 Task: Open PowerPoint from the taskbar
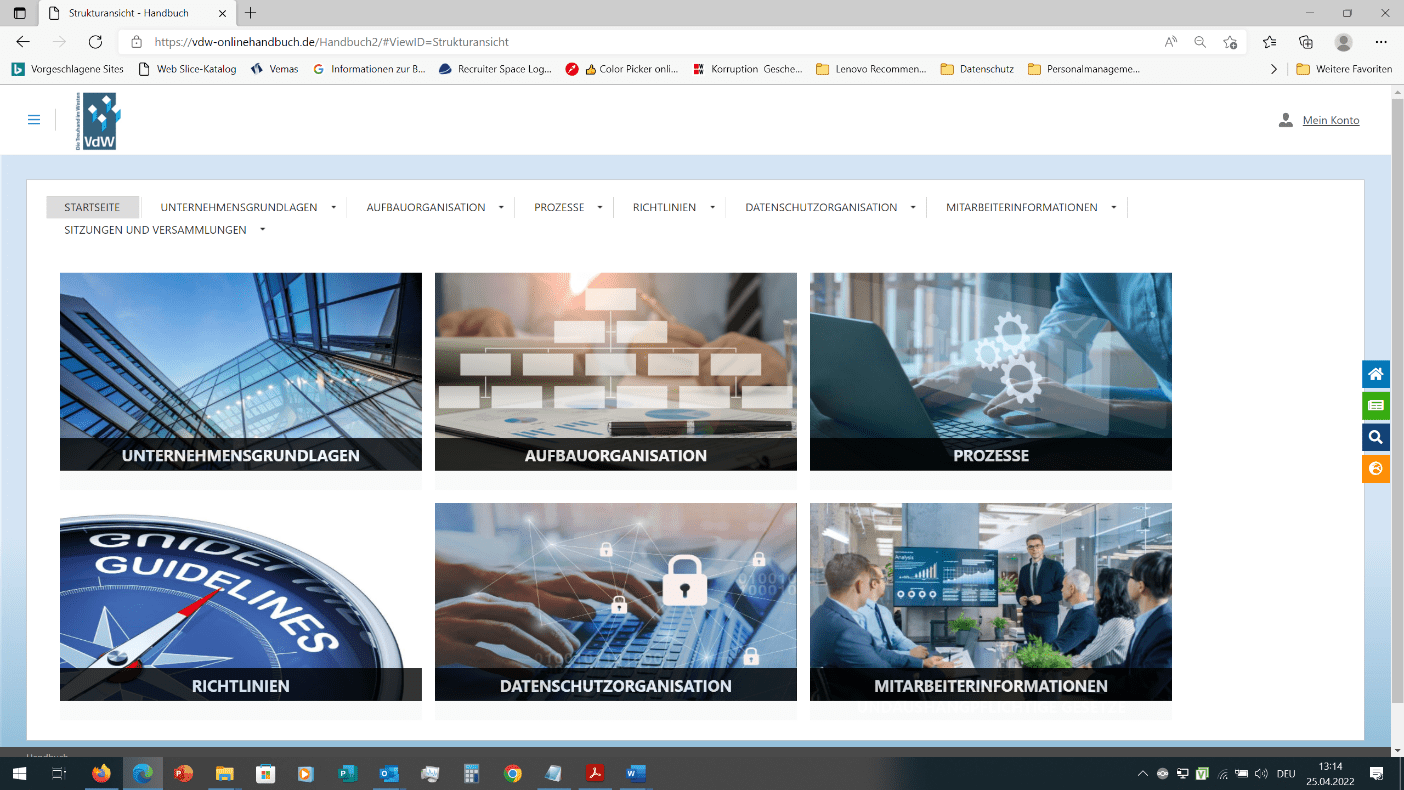[x=183, y=773]
